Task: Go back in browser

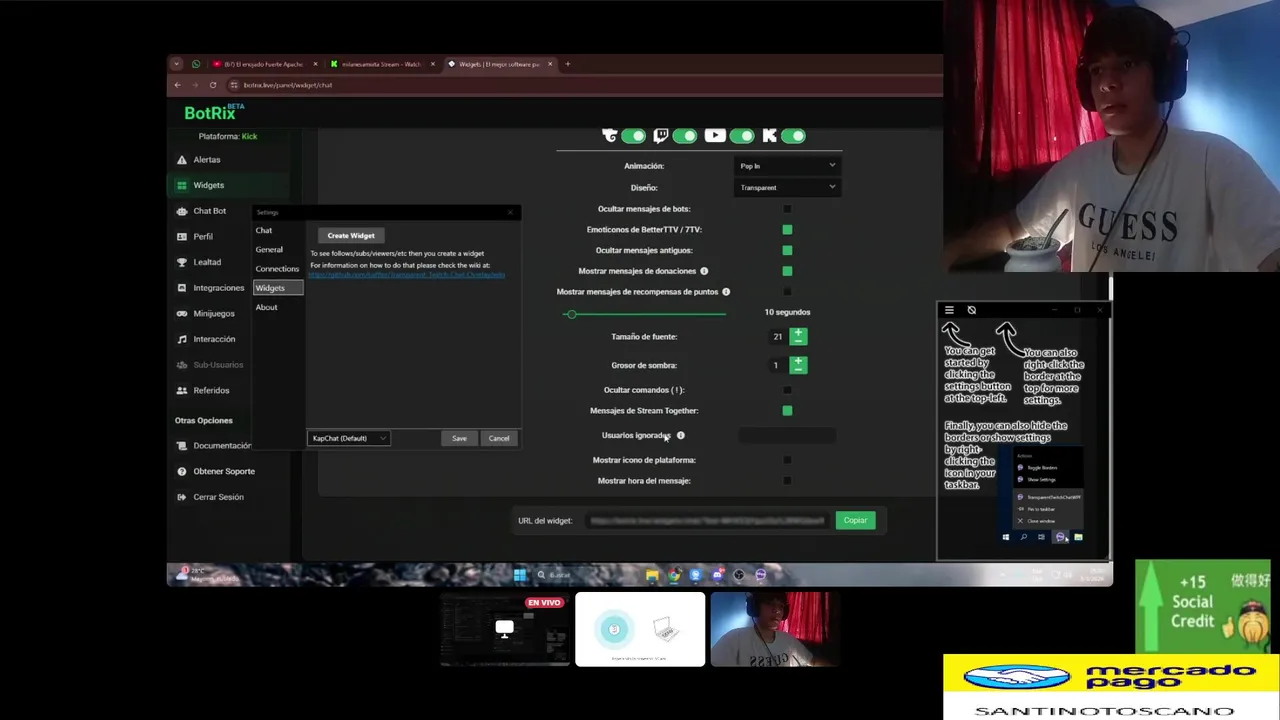Action: [x=177, y=85]
